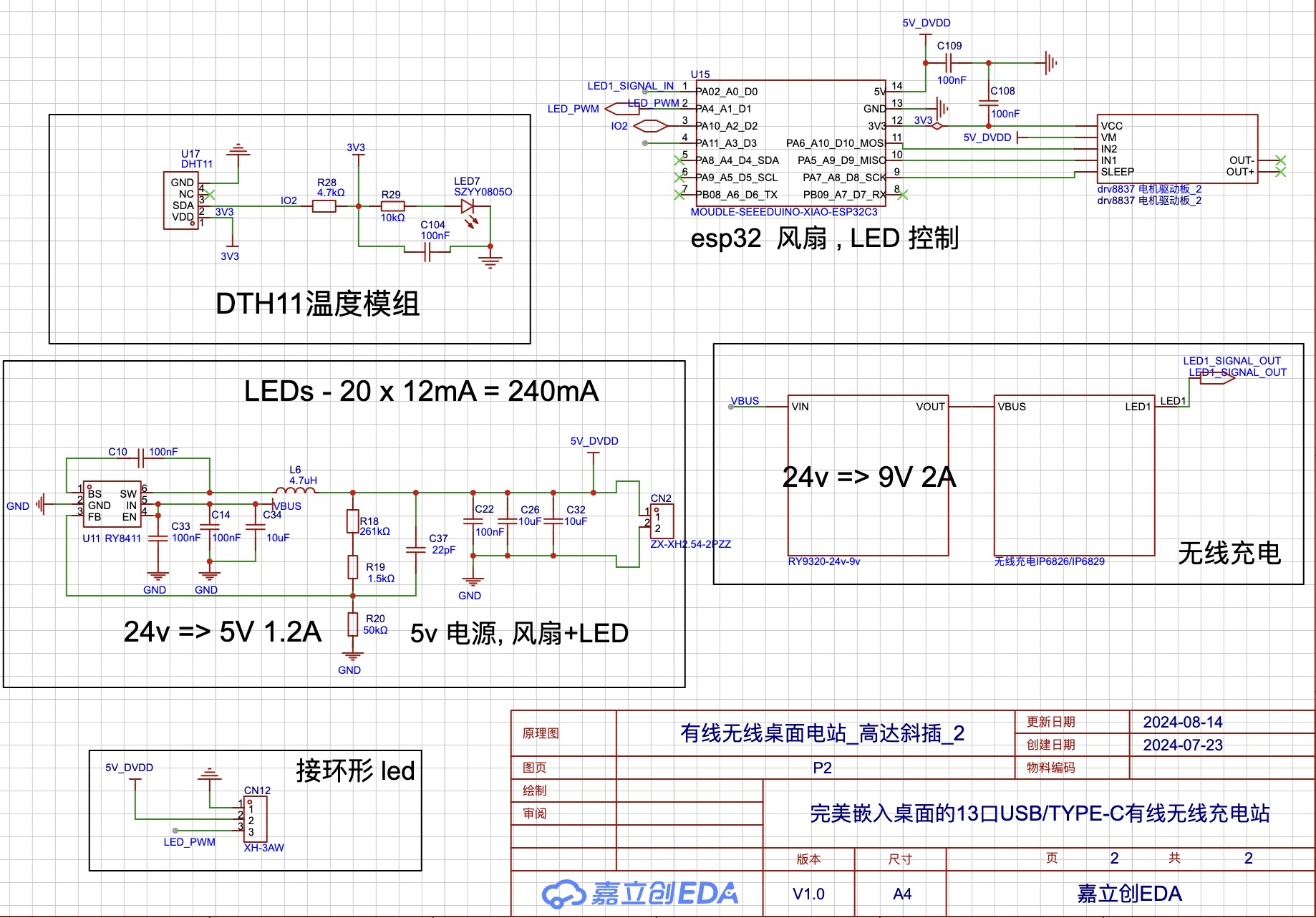
Task: Click the LED1_SIGNAL_OUT net port
Action: (1217, 378)
